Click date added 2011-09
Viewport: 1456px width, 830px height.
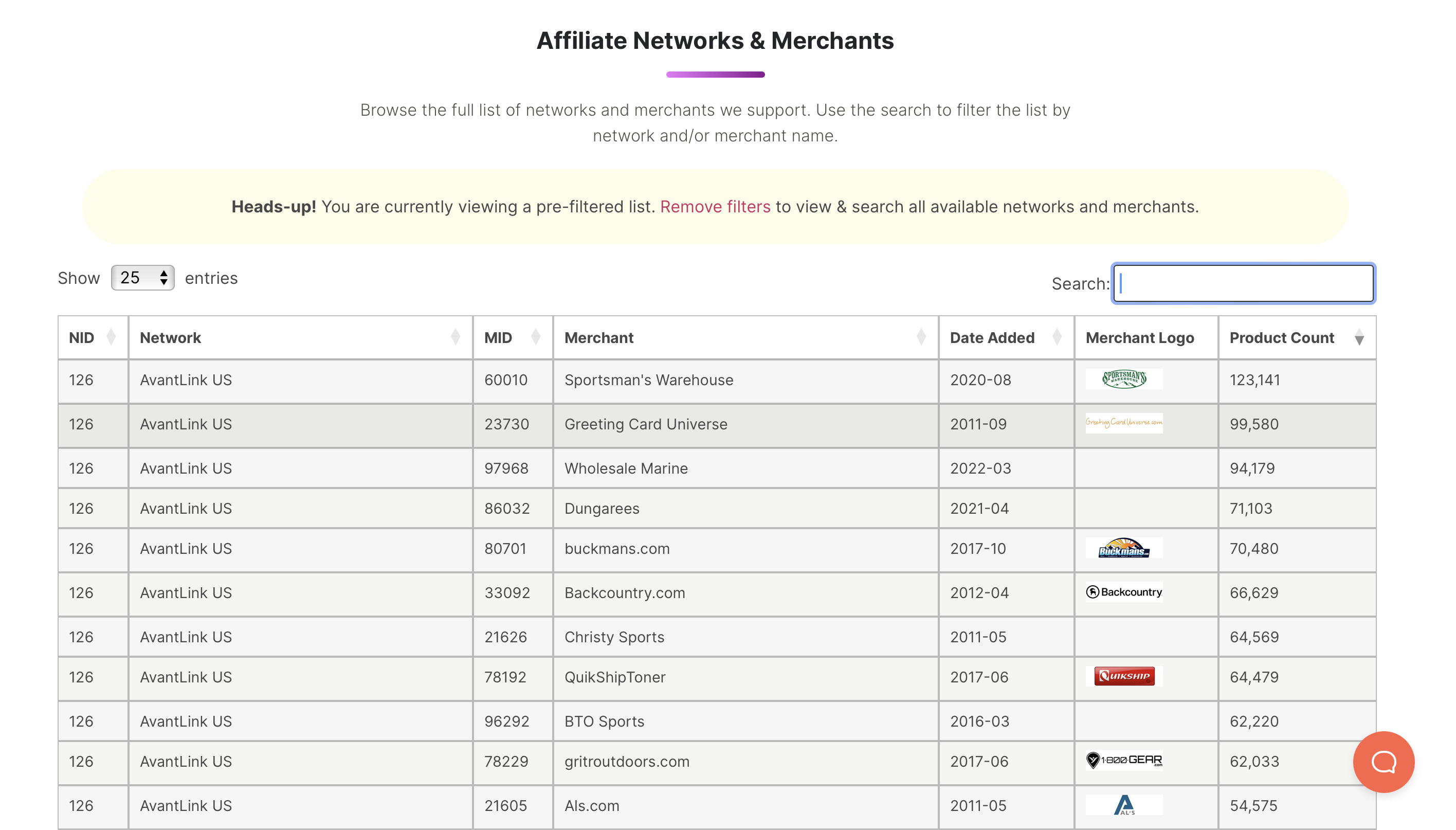tap(978, 424)
